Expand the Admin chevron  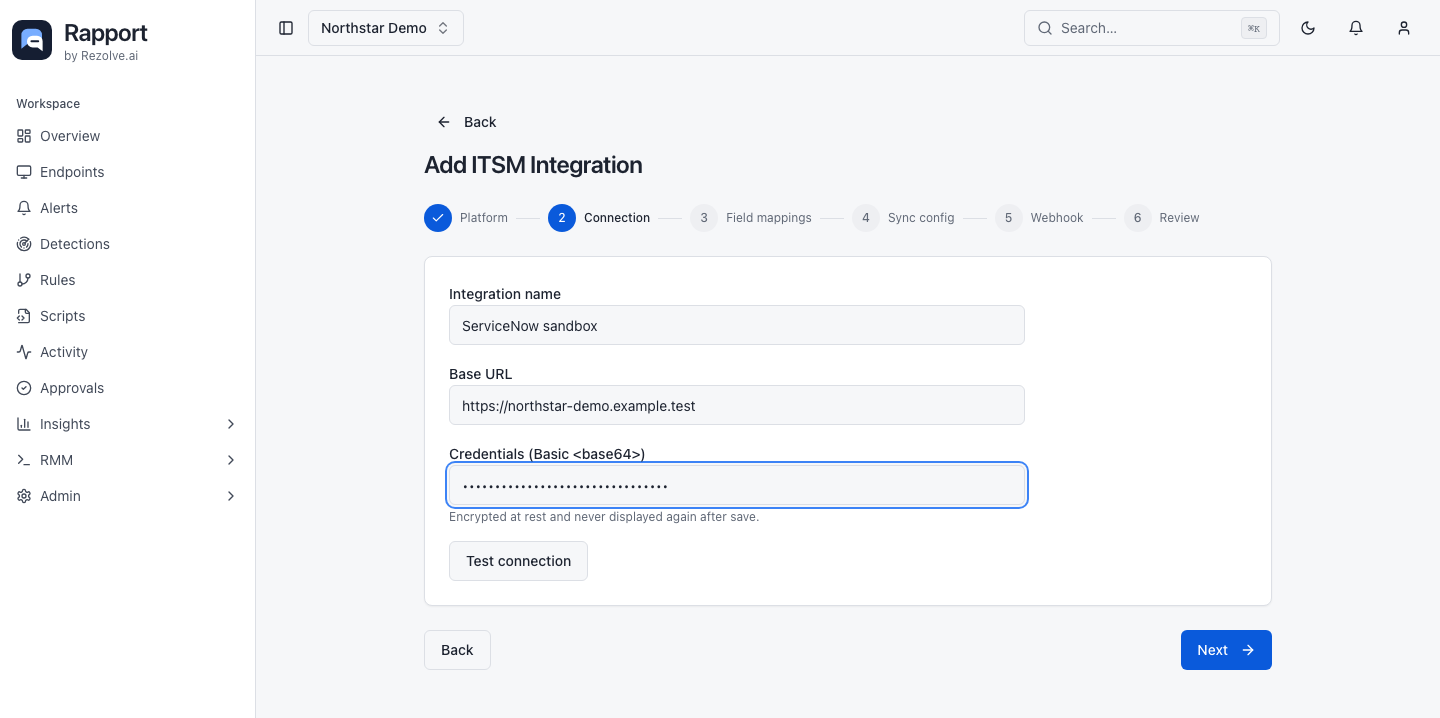click(x=231, y=496)
